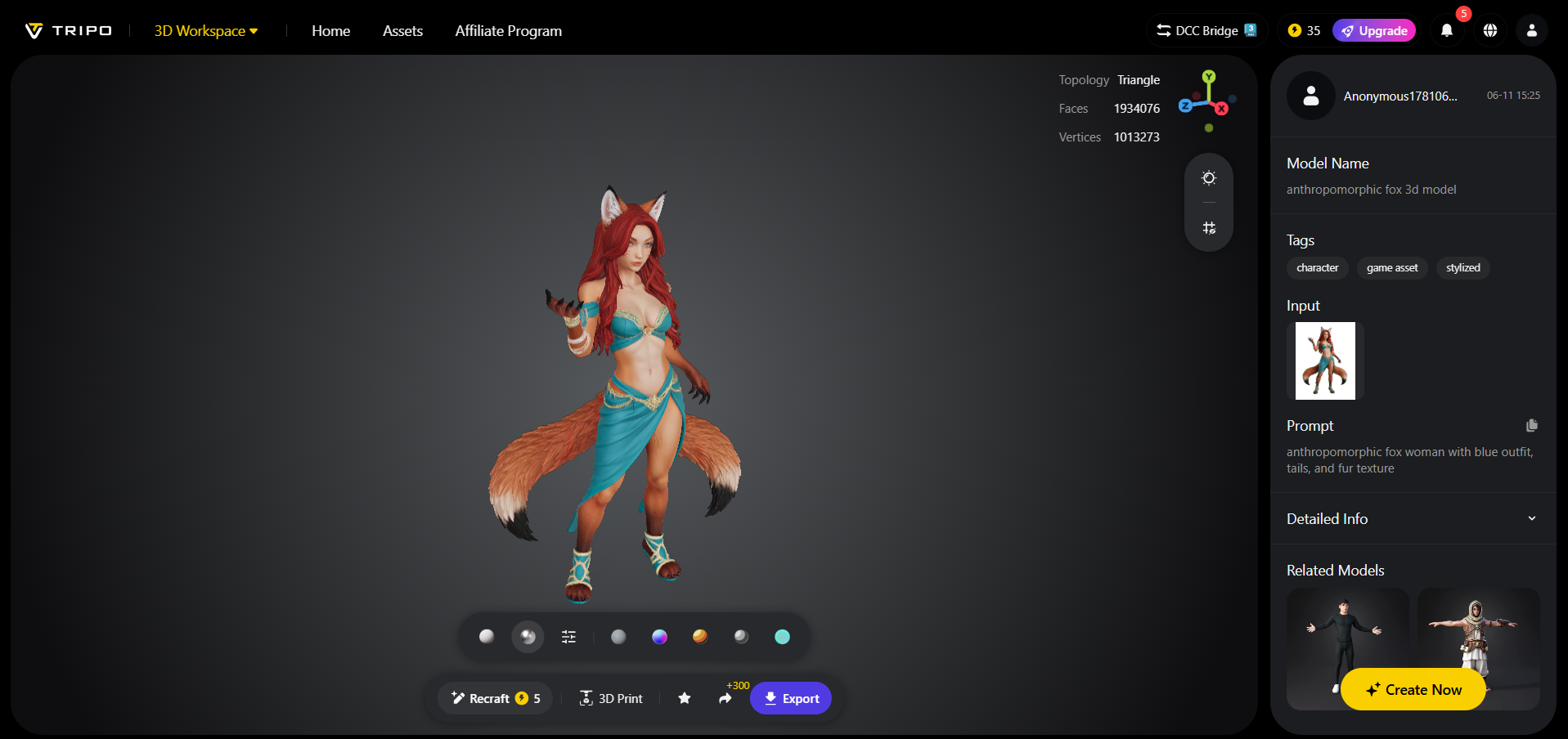Click the Upgrade button

click(x=1374, y=30)
